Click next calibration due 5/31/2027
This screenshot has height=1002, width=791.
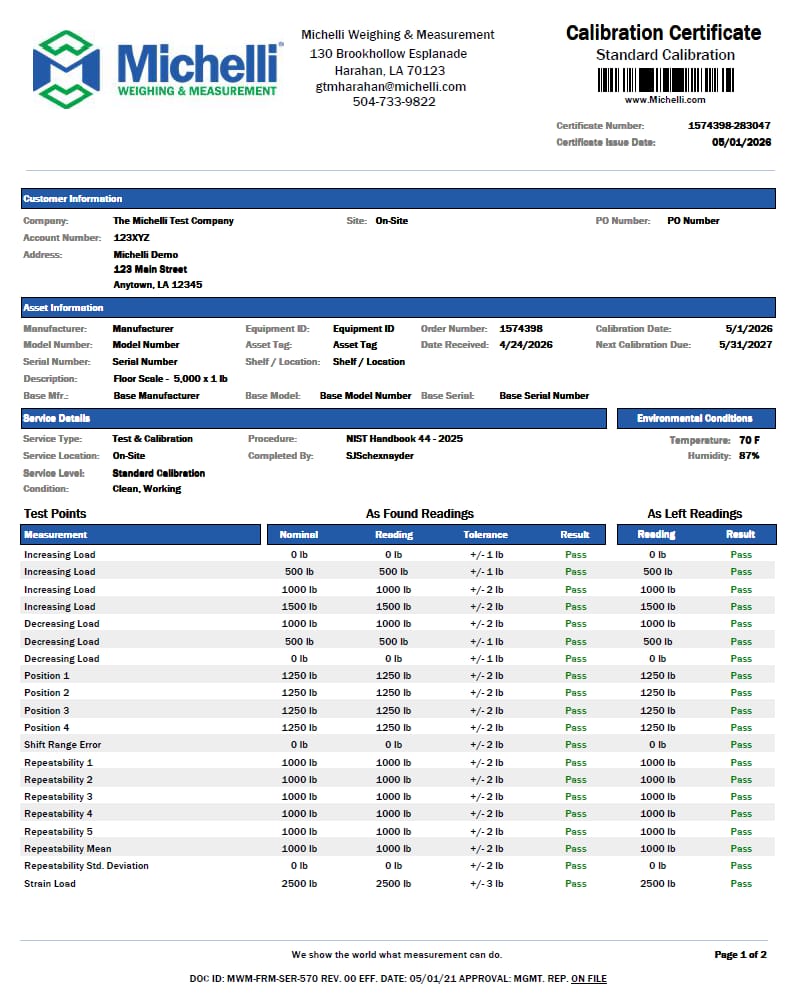tap(745, 344)
